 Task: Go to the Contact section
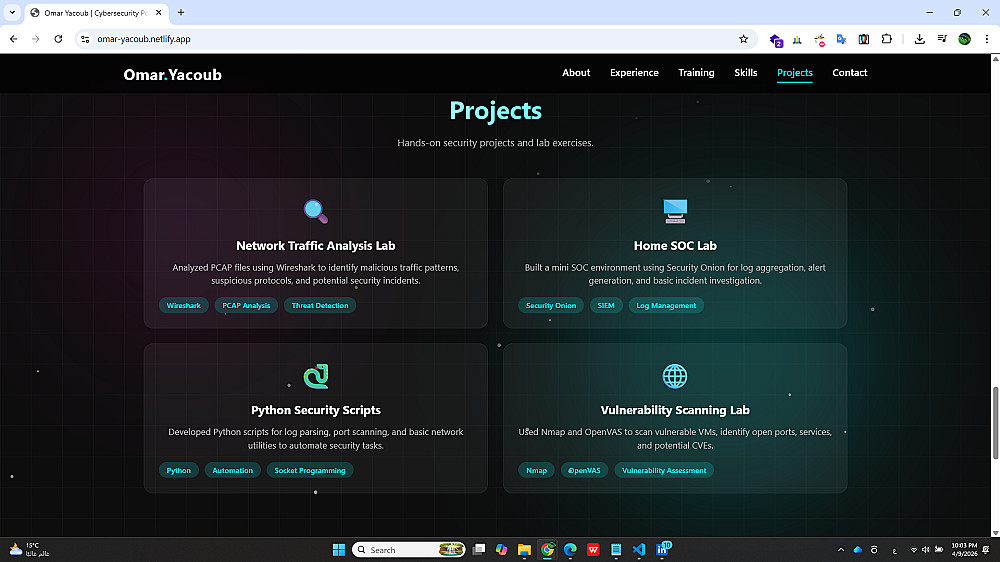pyautogui.click(x=849, y=73)
